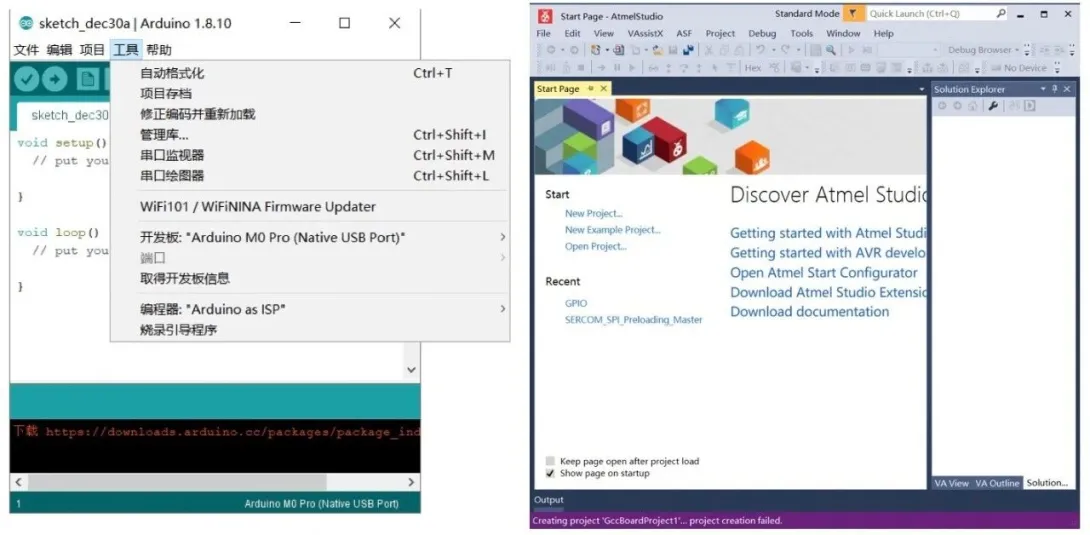Click the New sketch file icon
Viewport: 1090px width, 535px height.
tap(88, 80)
